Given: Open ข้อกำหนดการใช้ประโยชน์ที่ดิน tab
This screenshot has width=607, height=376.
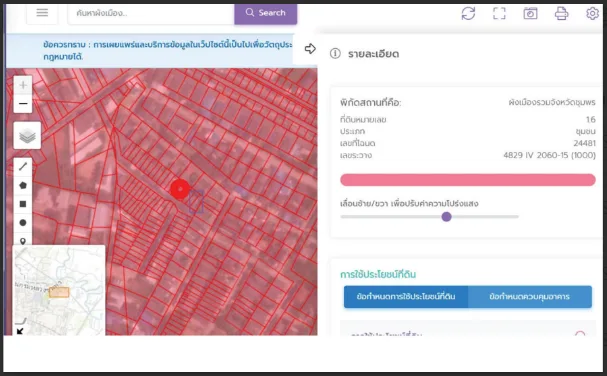Looking at the screenshot, I should [406, 297].
